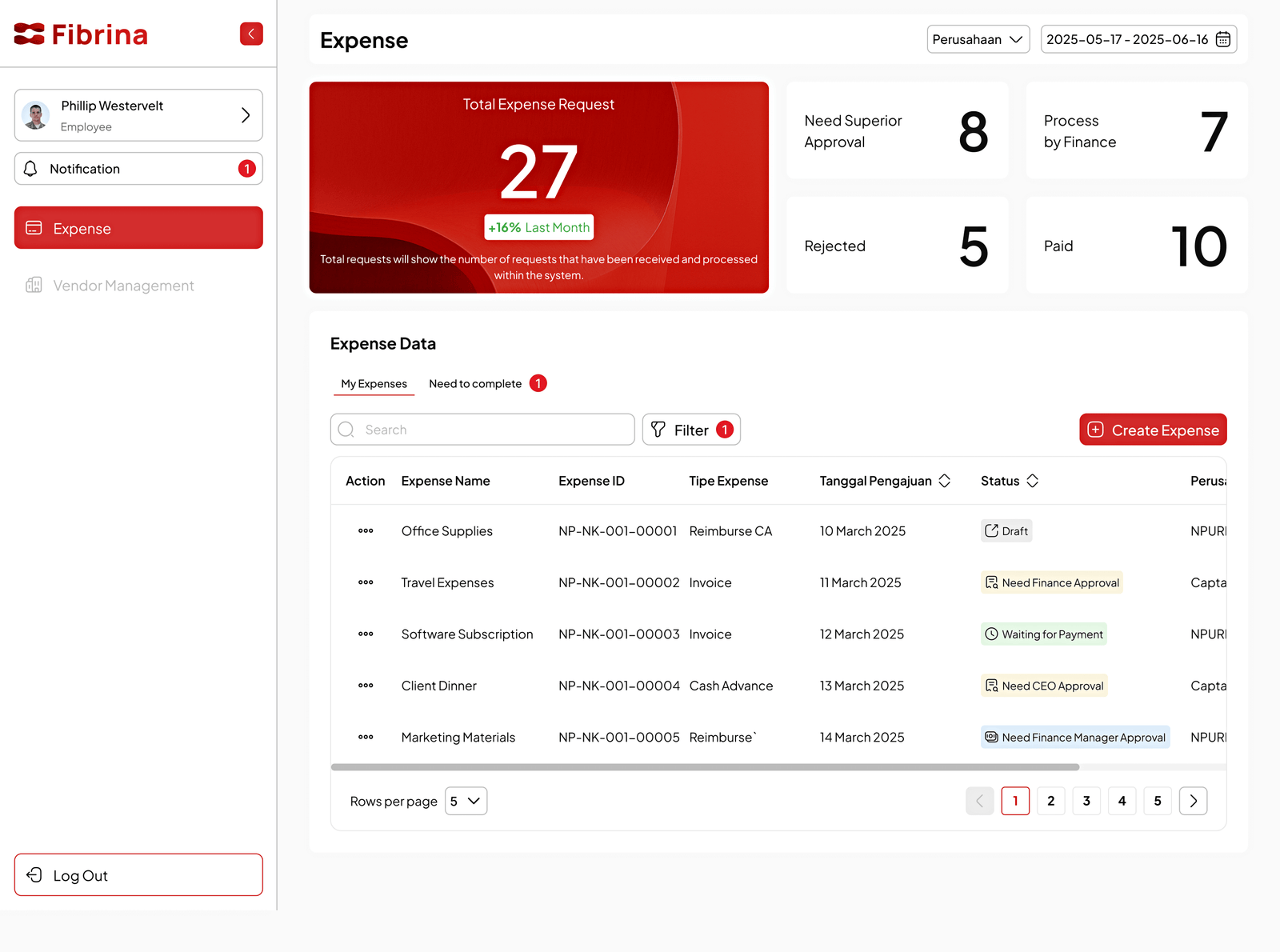Sort by Status column arrows
Viewport: 1280px width, 952px height.
(1033, 481)
